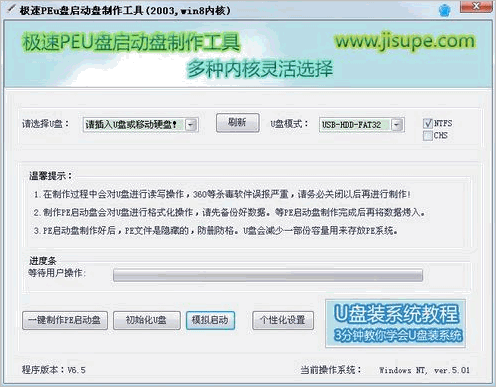Viewport: 496px width, 387px height.
Task: Click the 刷新 refresh button
Action: tap(237, 123)
